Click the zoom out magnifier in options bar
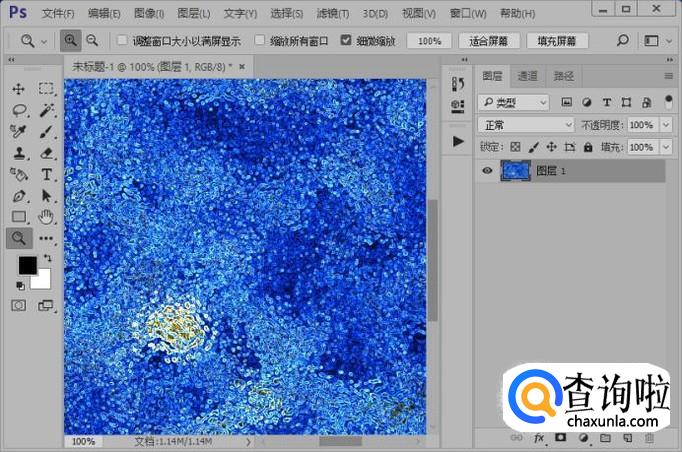The width and height of the screenshot is (682, 452). 92,41
